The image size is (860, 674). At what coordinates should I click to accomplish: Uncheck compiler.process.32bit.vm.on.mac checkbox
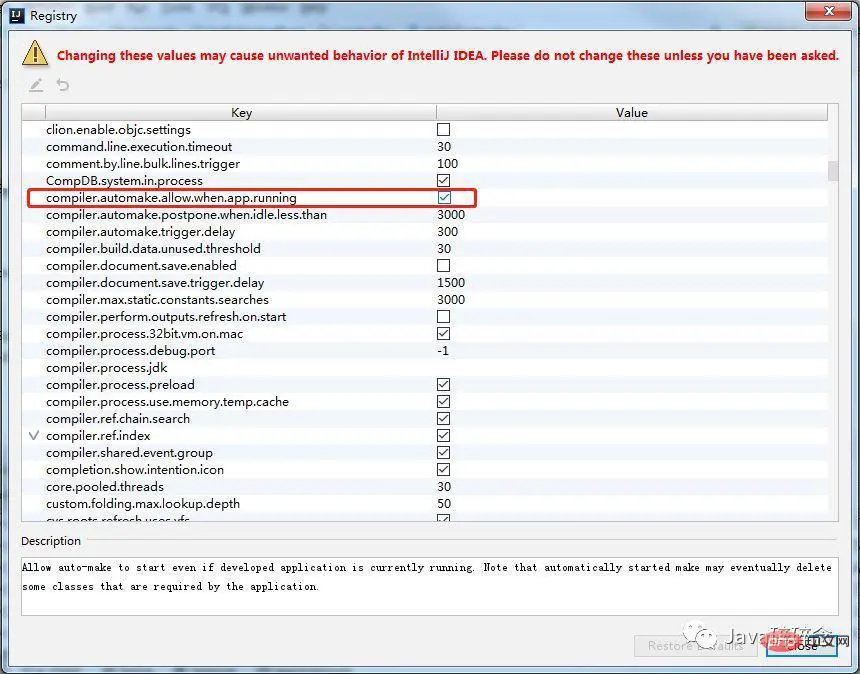click(x=443, y=333)
